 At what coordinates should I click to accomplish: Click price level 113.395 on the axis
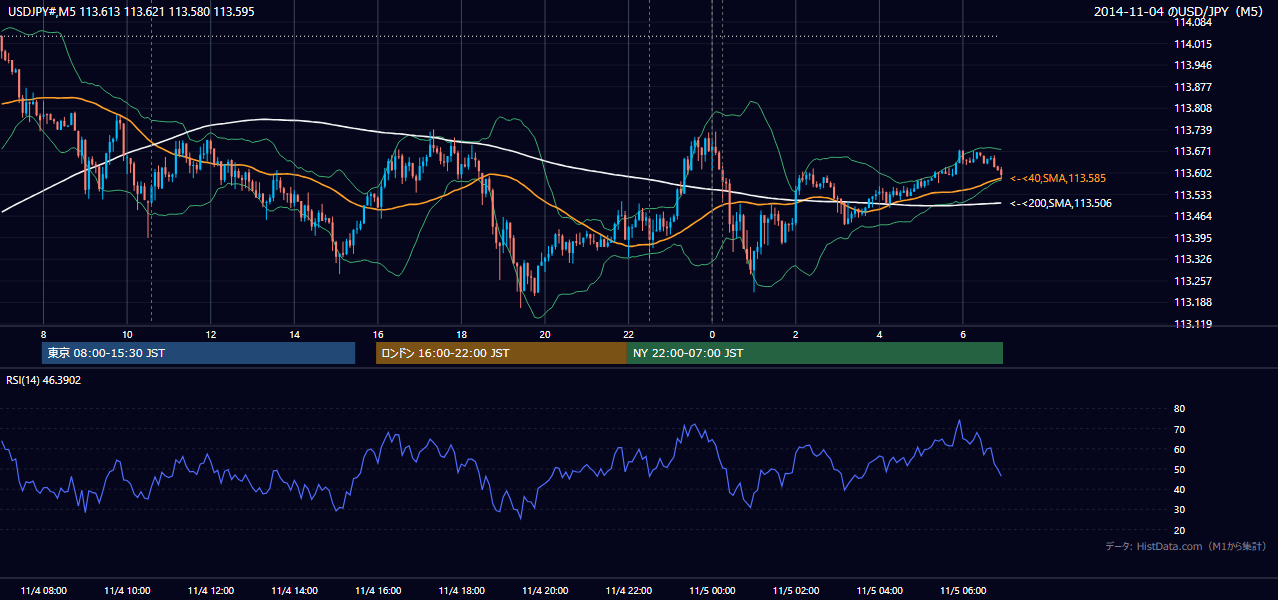click(1193, 238)
